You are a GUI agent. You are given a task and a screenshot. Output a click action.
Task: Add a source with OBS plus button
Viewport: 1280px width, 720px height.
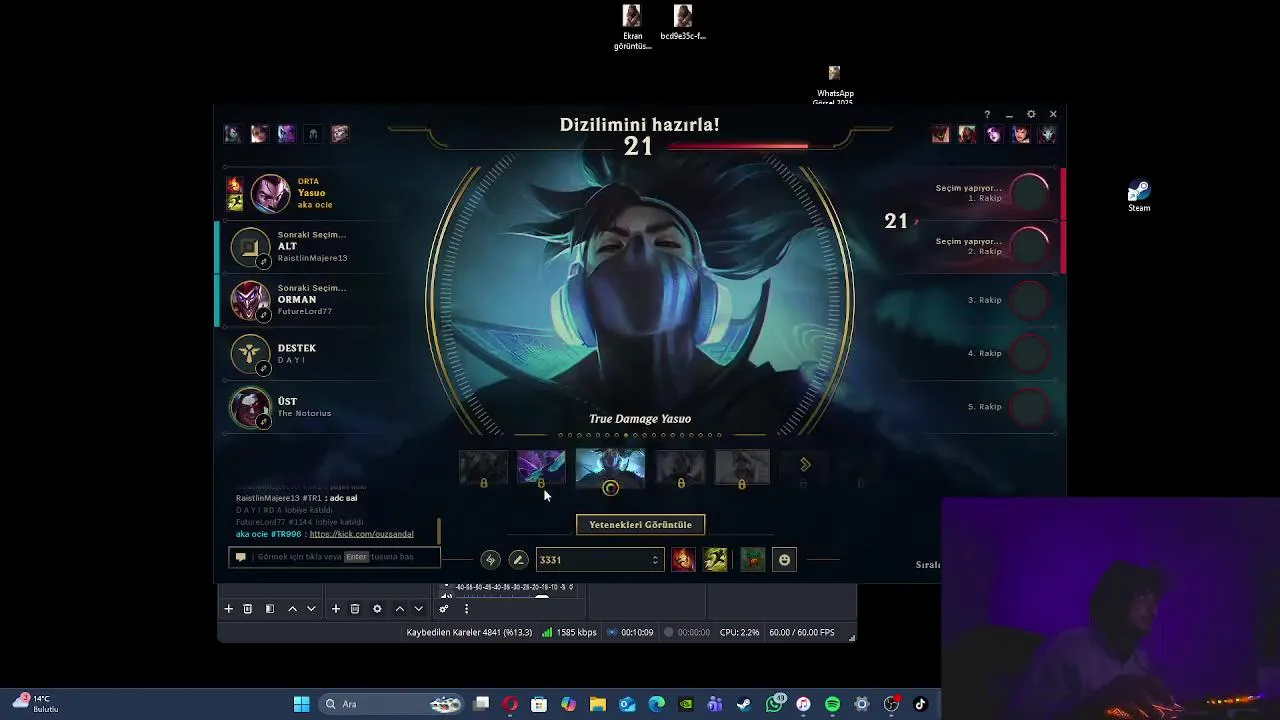tap(335, 608)
